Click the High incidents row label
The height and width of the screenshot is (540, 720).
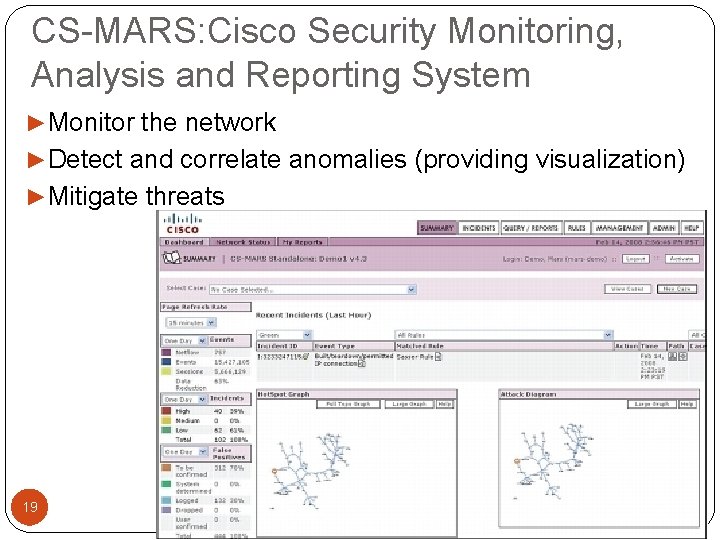point(182,411)
